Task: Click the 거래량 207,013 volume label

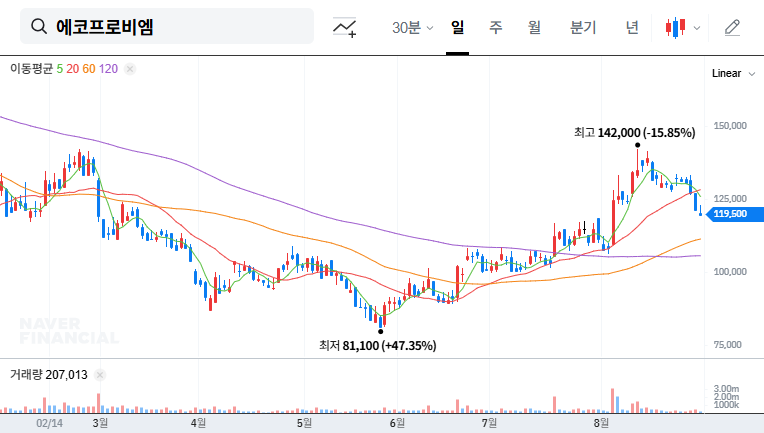Action: click(x=49, y=375)
